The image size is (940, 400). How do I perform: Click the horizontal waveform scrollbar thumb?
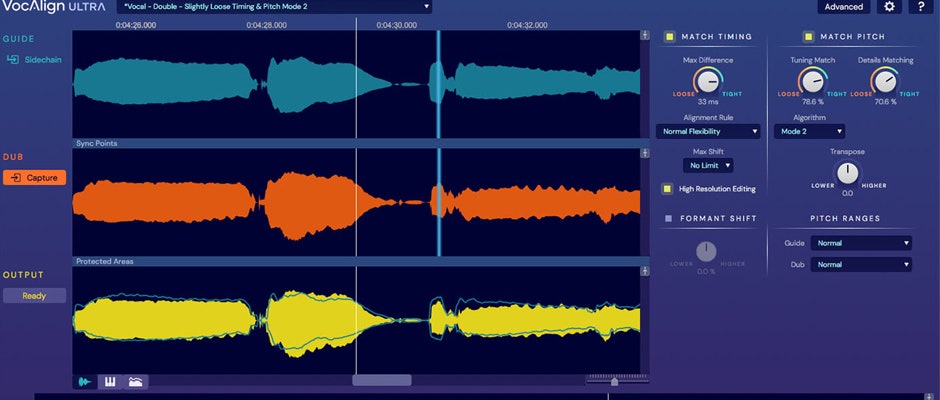[x=381, y=380]
